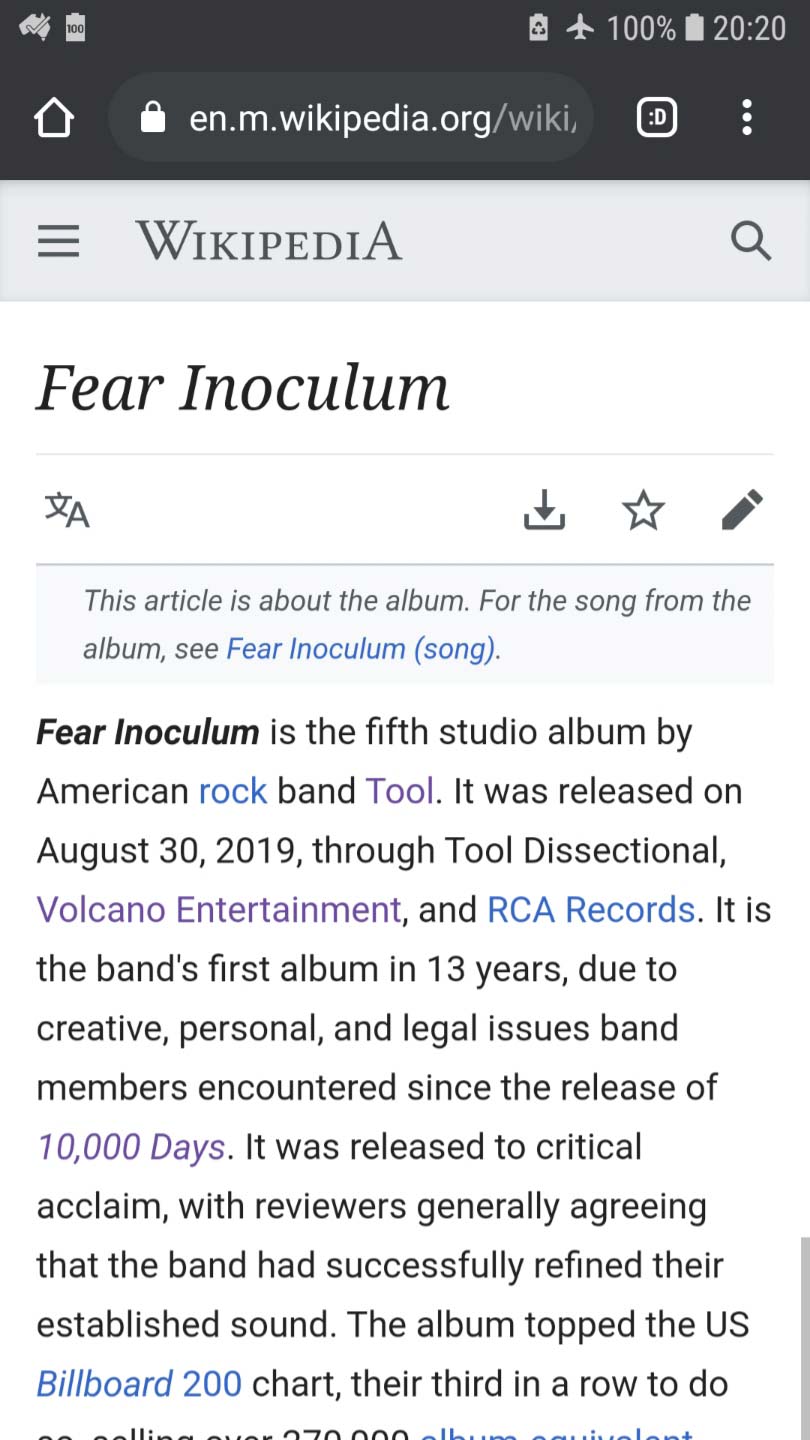This screenshot has width=810, height=1440.
Task: Download the article using download icon
Action: click(544, 511)
